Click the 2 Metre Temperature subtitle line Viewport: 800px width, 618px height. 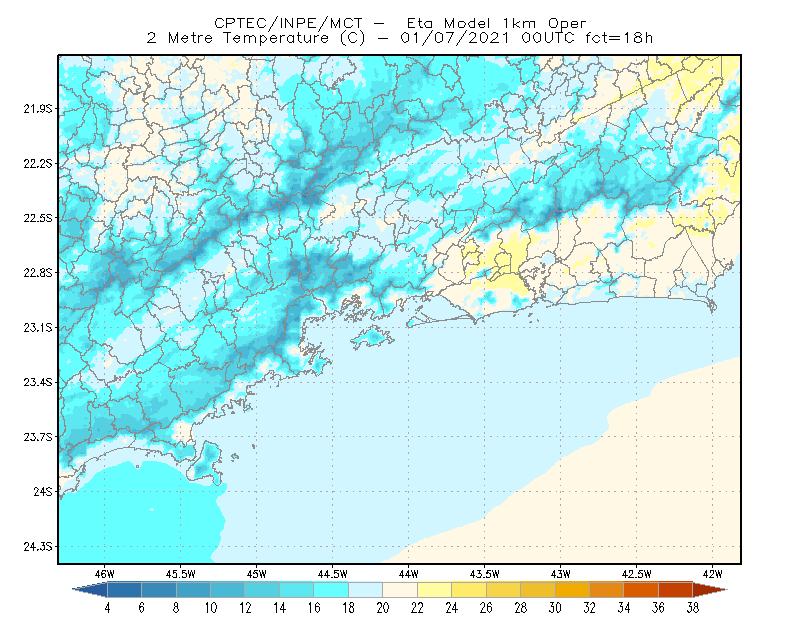pos(400,38)
